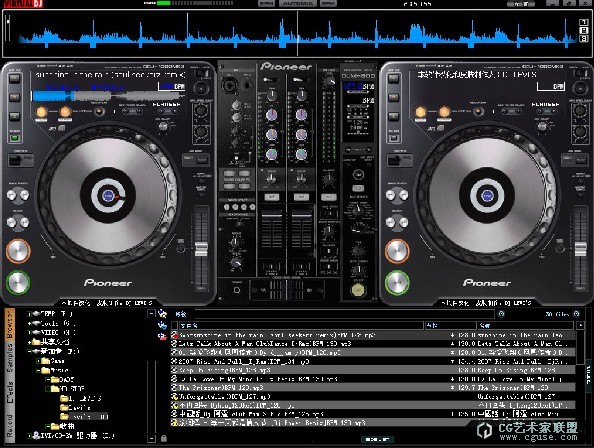Trigger hot cue A on right deck

click(394, 79)
